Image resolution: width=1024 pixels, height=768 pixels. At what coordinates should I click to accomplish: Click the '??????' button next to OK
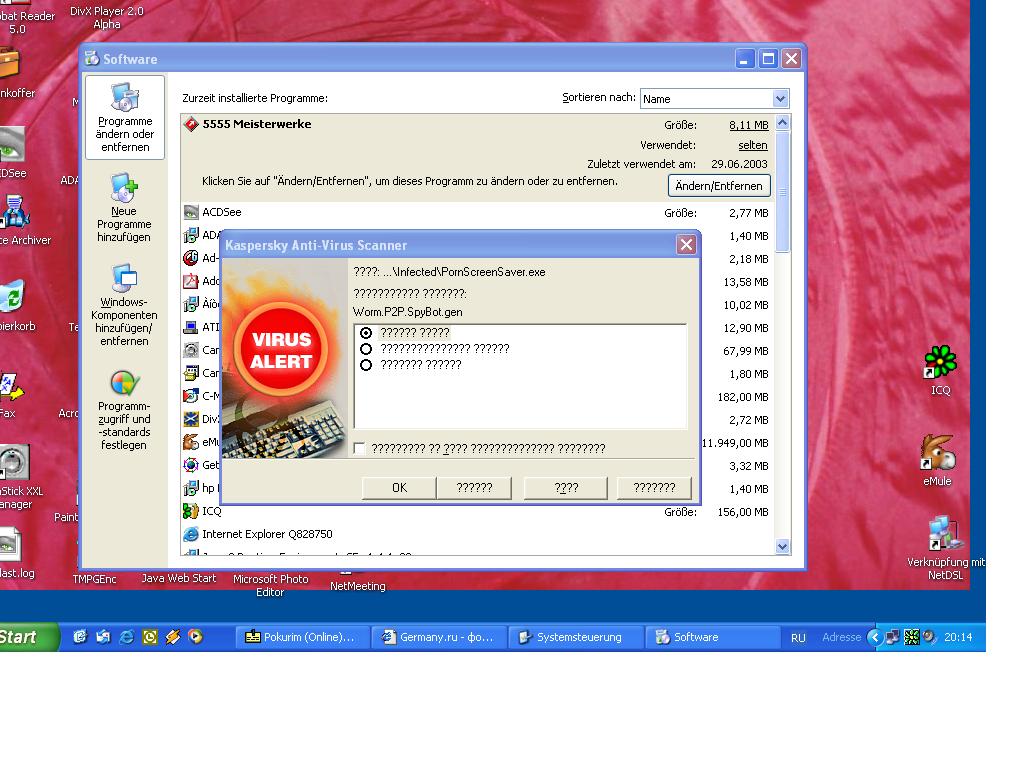(x=474, y=488)
